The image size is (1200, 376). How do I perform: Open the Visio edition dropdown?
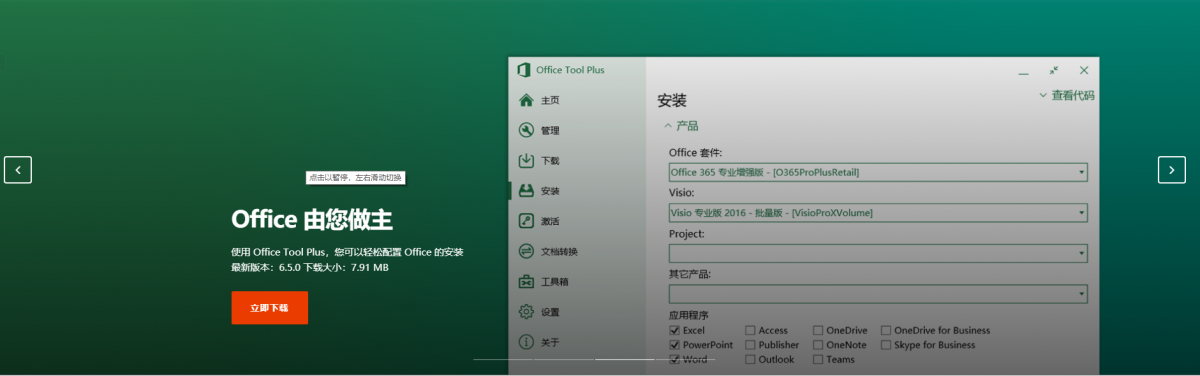[878, 212]
